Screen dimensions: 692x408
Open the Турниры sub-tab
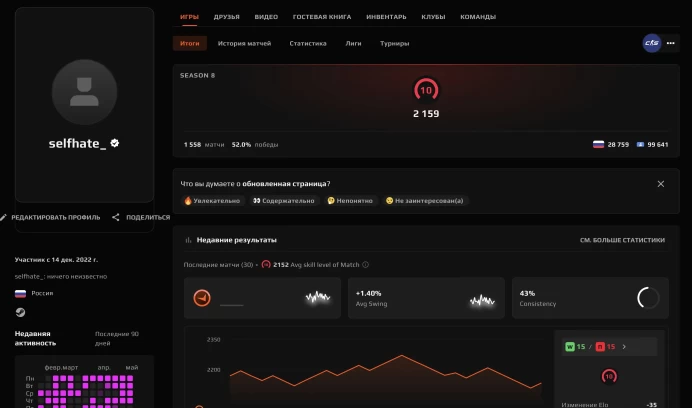coord(395,43)
